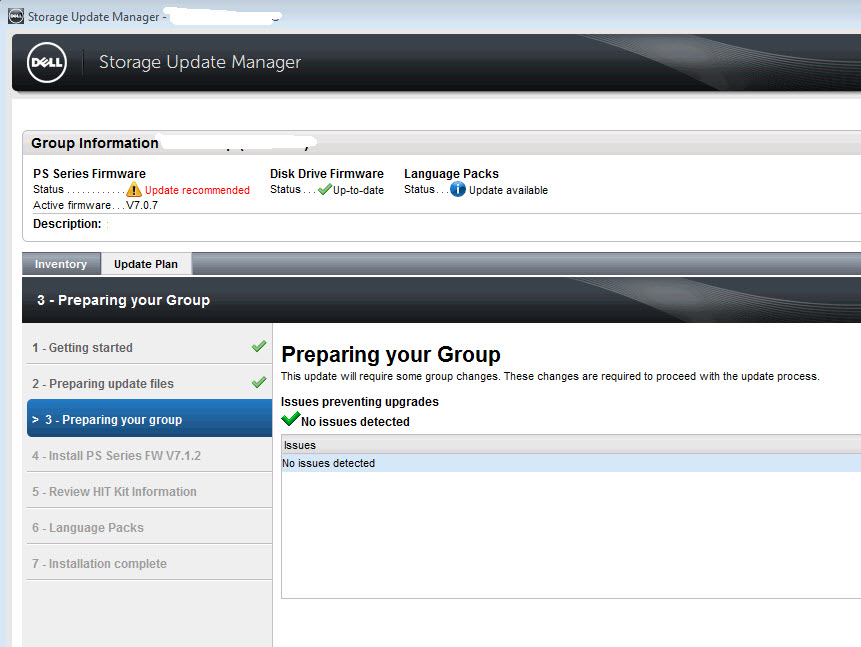861x647 pixels.
Task: Click the Dell icon in the window title bar
Action: [x=16, y=16]
